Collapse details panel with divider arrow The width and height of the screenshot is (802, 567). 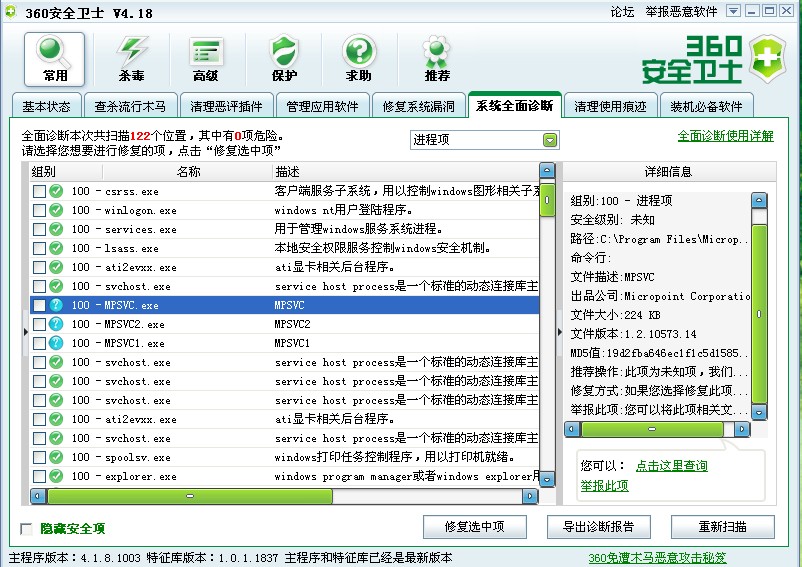coord(559,332)
